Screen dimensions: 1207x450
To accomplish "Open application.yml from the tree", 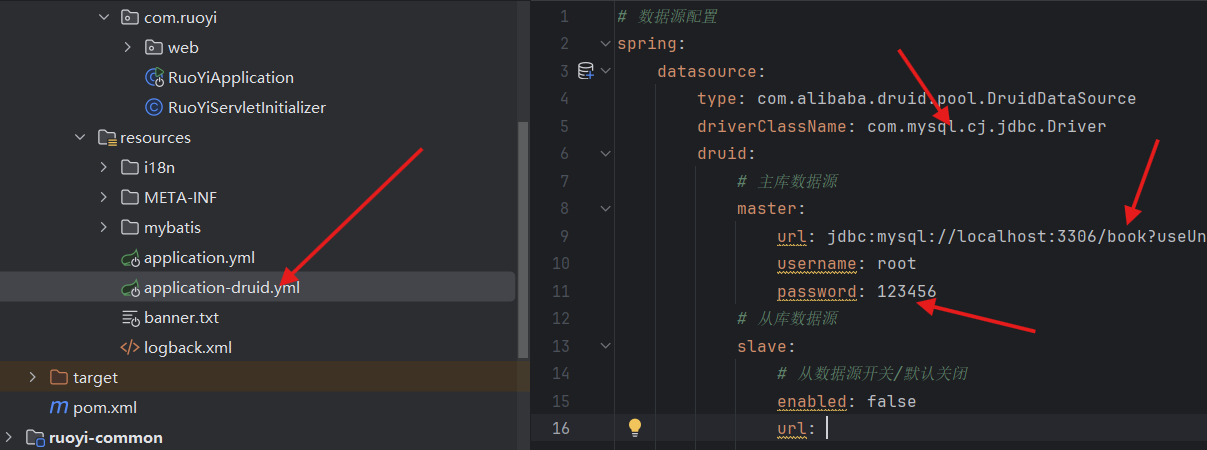I will coord(199,258).
